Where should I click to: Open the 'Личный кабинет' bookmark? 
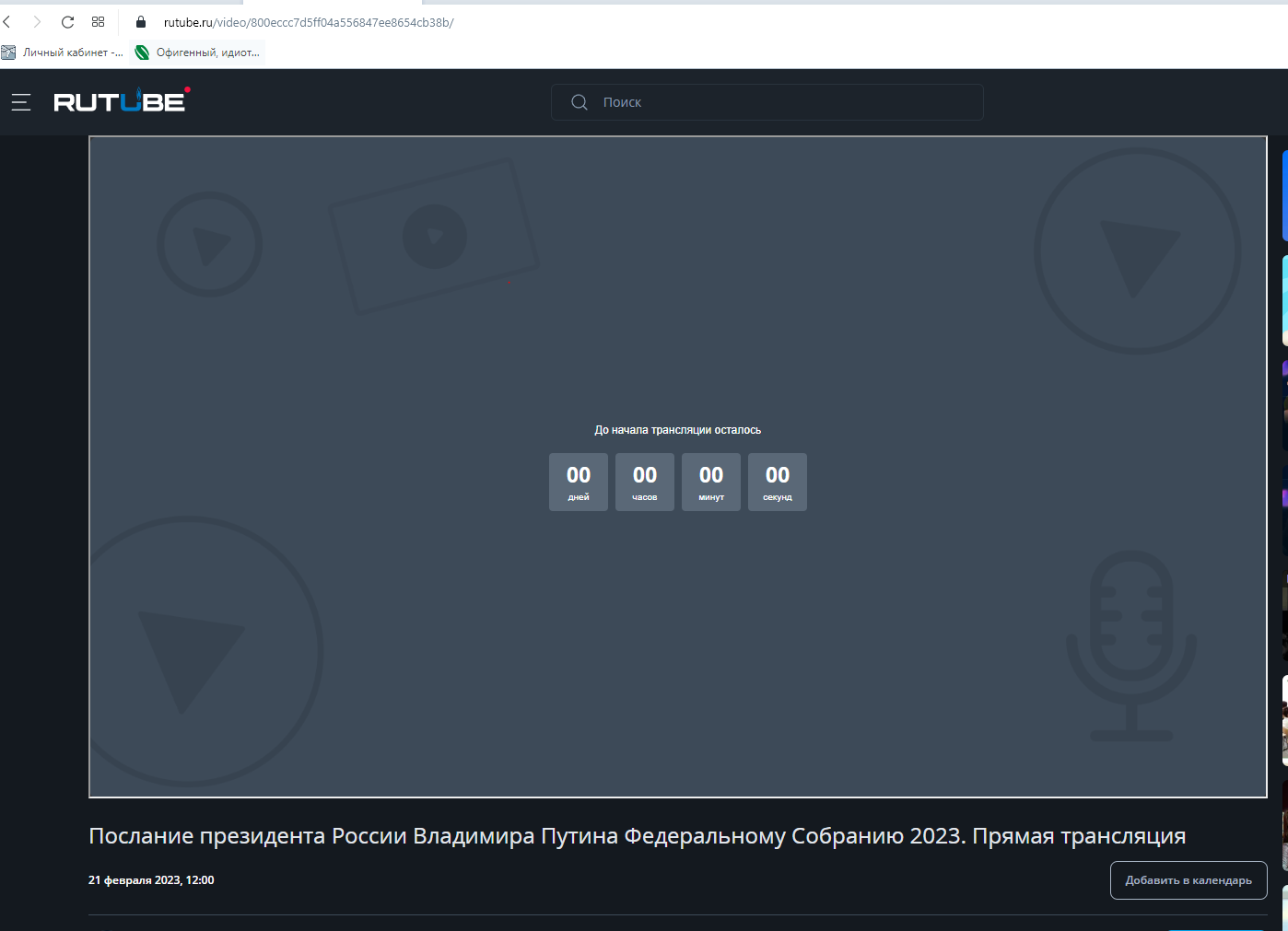click(x=63, y=52)
